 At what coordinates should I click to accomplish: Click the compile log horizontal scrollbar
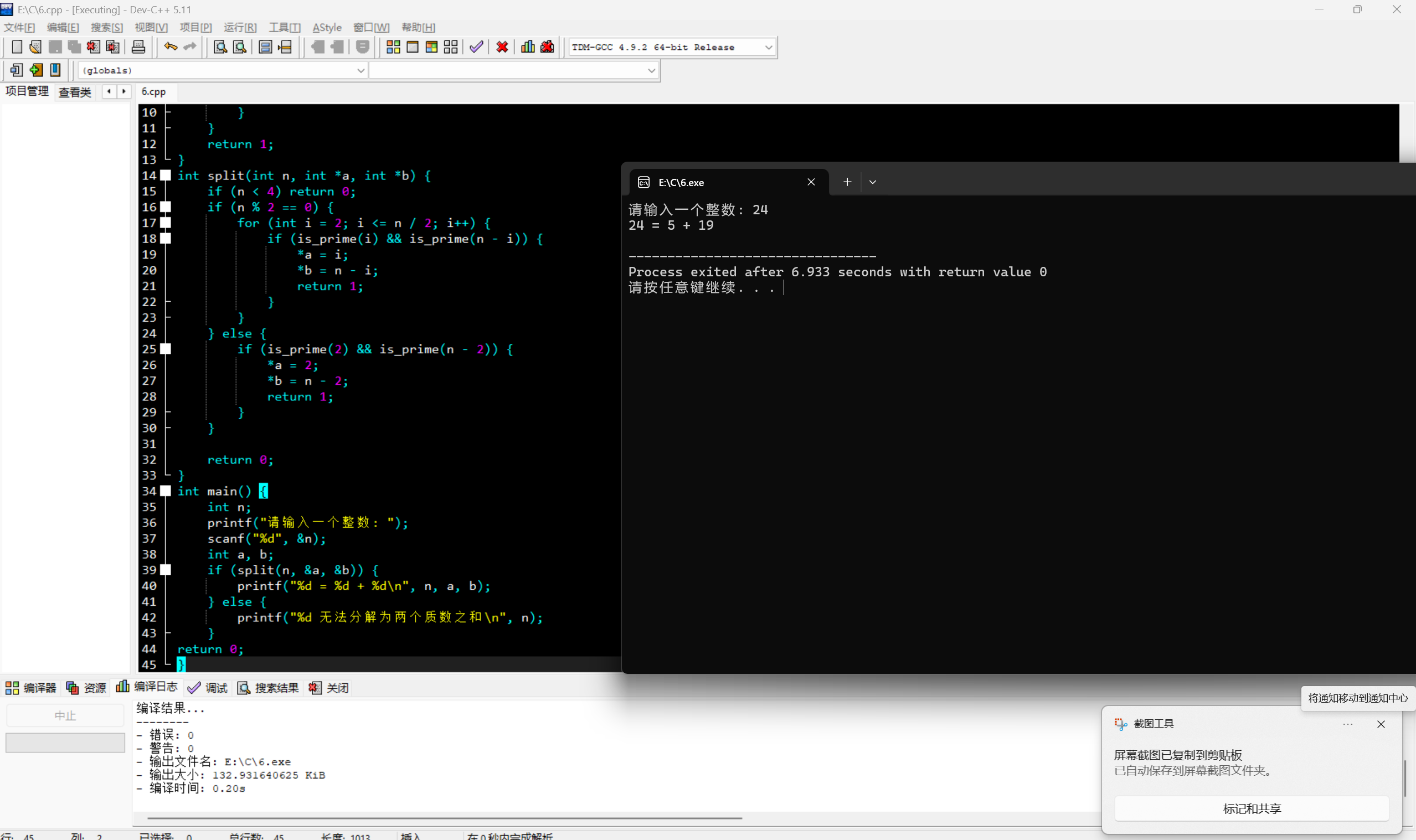pyautogui.click(x=444, y=818)
